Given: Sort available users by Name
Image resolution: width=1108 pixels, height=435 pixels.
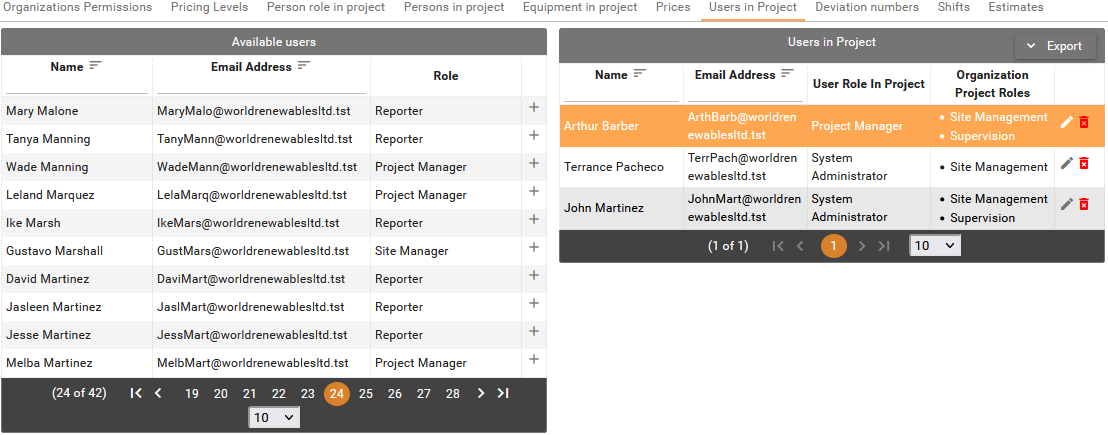Looking at the screenshot, I should coord(96,65).
